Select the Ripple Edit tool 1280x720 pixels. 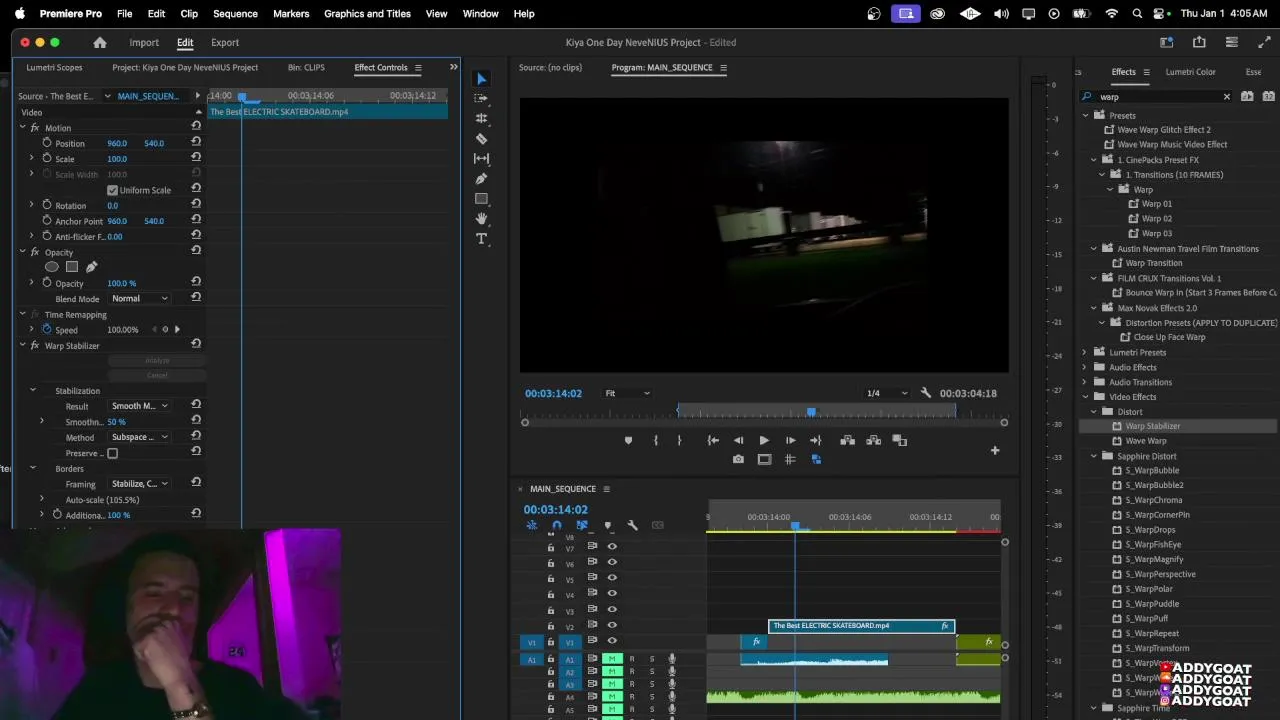[481, 119]
